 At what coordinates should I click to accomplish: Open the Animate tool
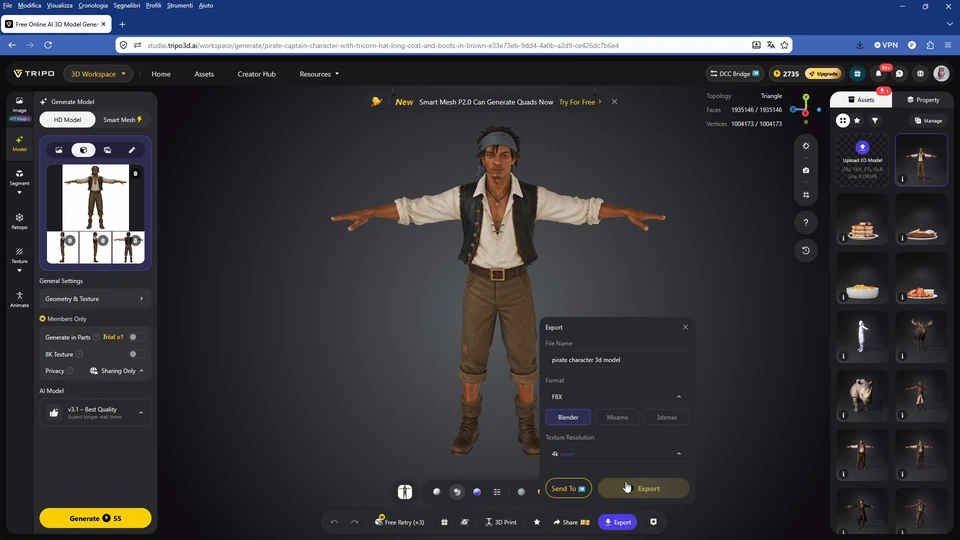click(x=20, y=299)
